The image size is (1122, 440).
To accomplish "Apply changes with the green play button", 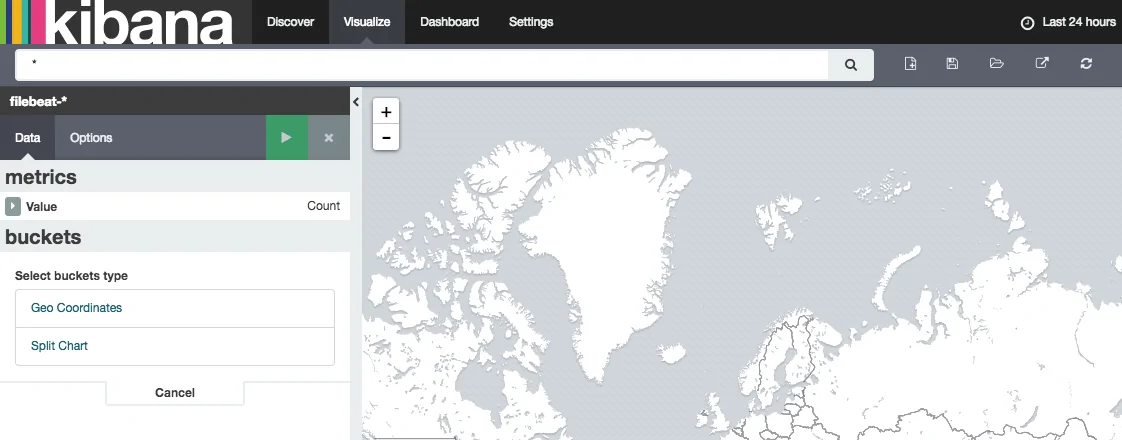I will [x=286, y=137].
